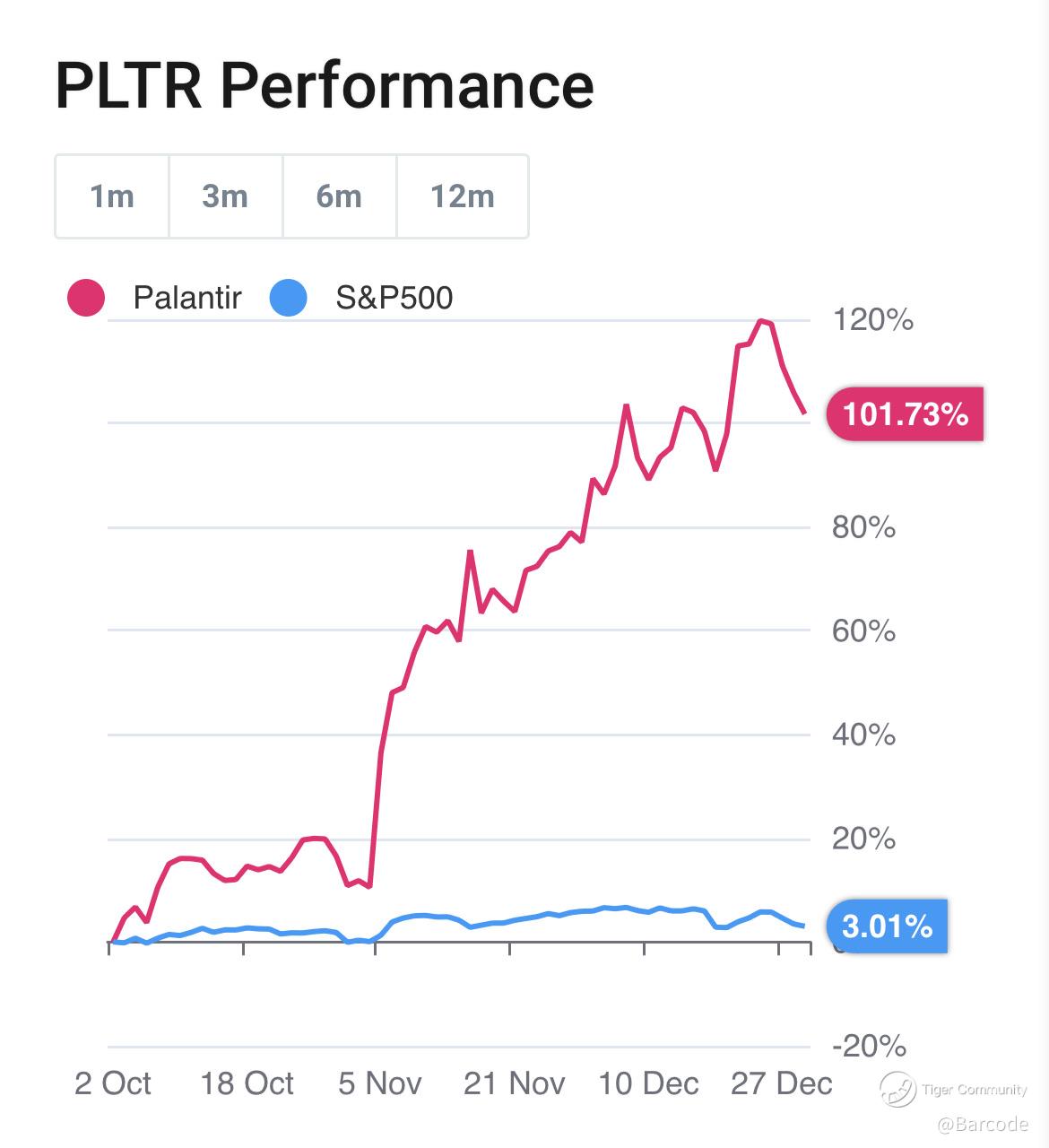
Task: Click the Tiger Community logo icon
Action: pos(897,1090)
